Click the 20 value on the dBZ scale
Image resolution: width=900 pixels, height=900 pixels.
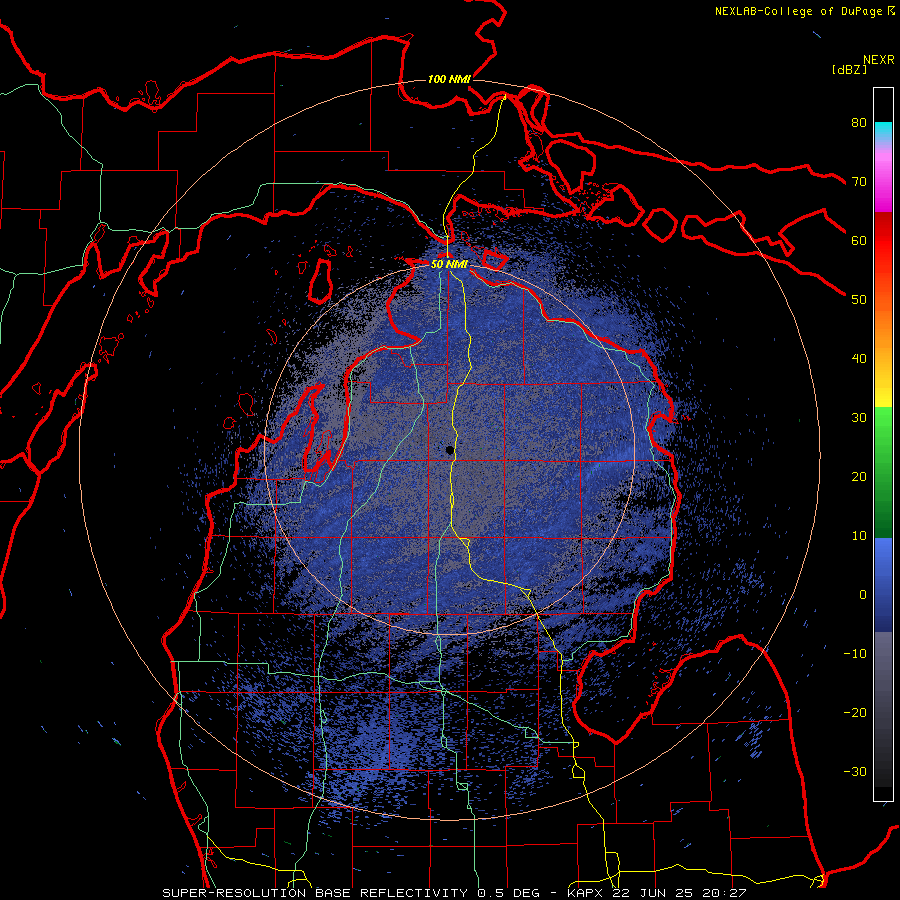859,476
